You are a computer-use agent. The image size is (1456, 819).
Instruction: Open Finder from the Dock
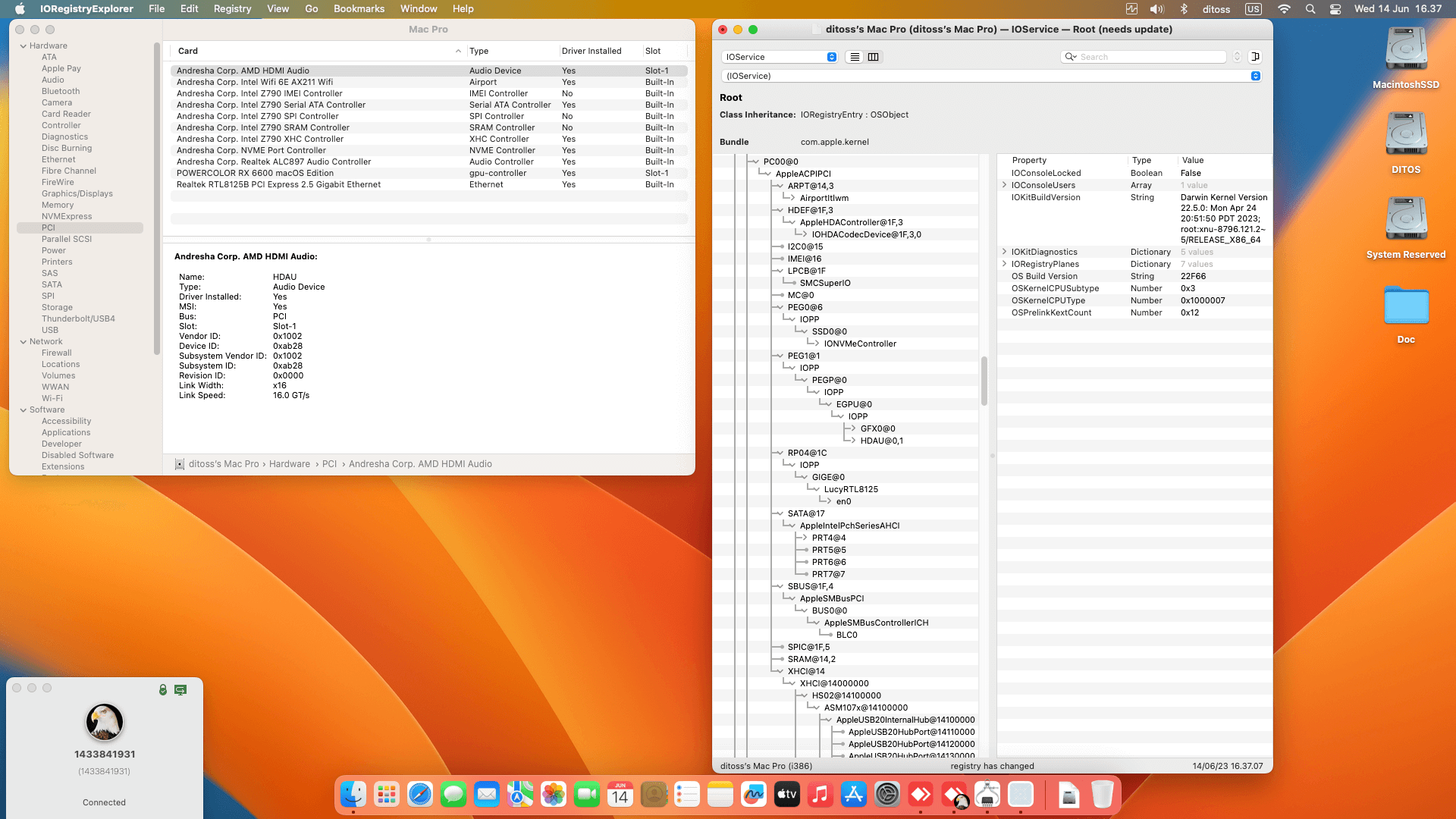pyautogui.click(x=353, y=794)
